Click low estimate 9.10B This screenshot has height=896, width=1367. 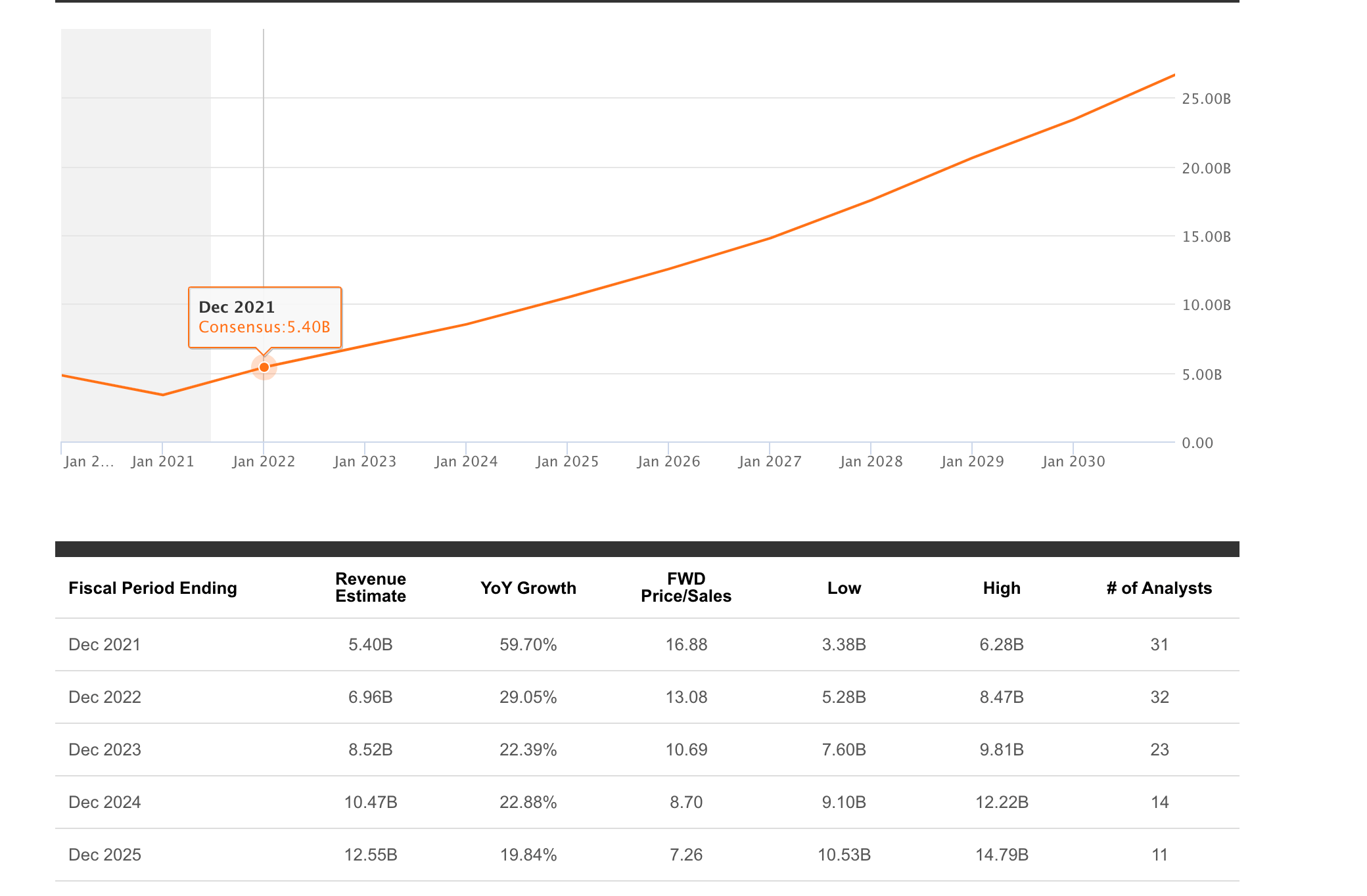tap(844, 802)
